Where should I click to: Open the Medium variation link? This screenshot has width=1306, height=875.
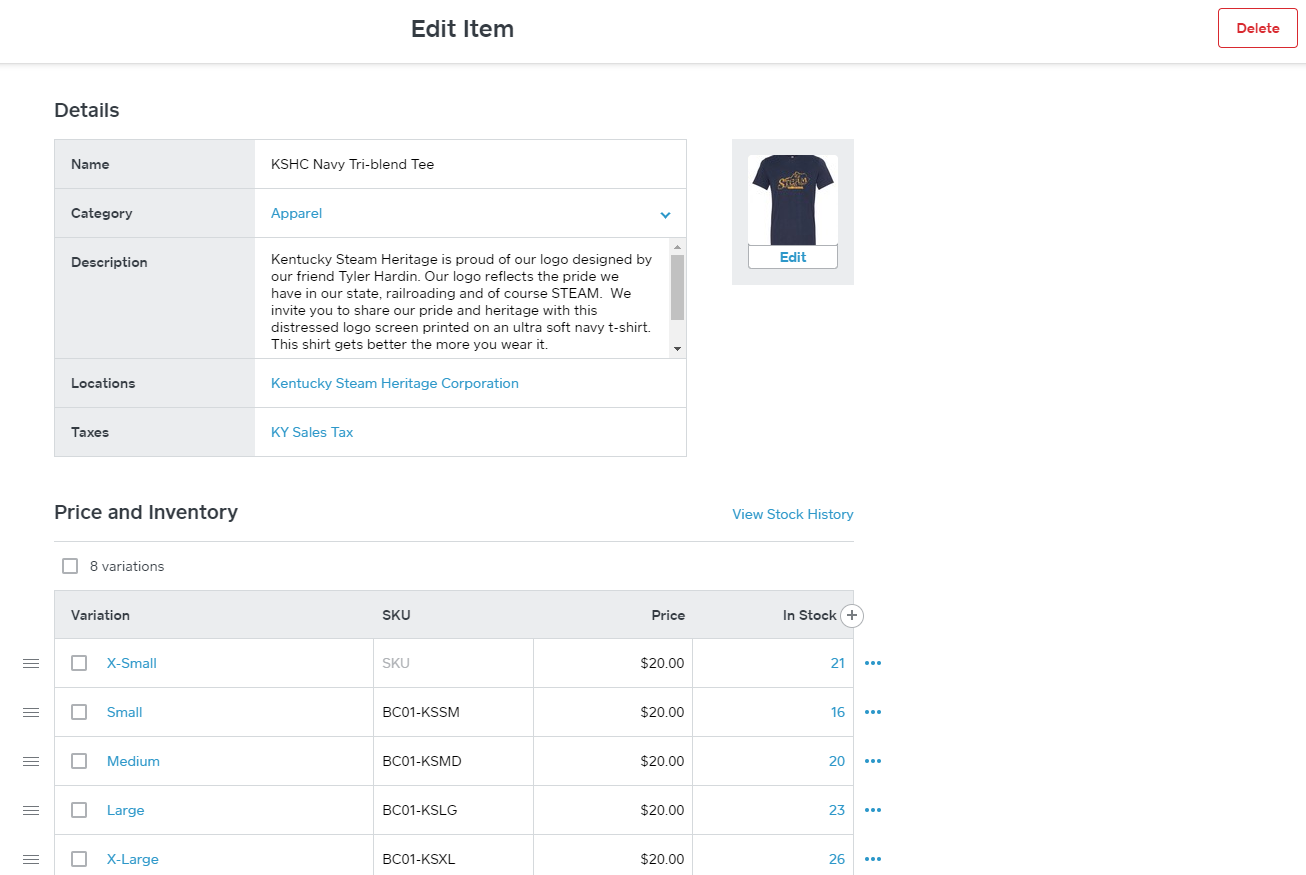[133, 761]
